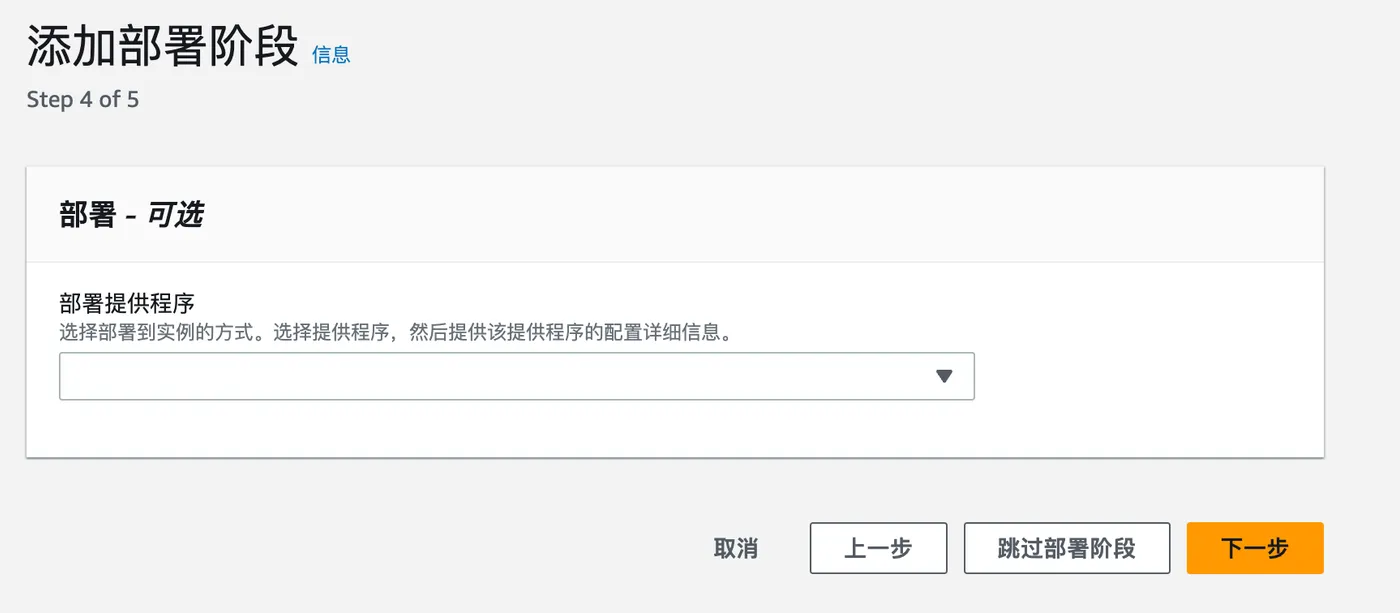The width and height of the screenshot is (1400, 613).
Task: Click the dropdown arrow for 部署提供程序
Action: (944, 376)
